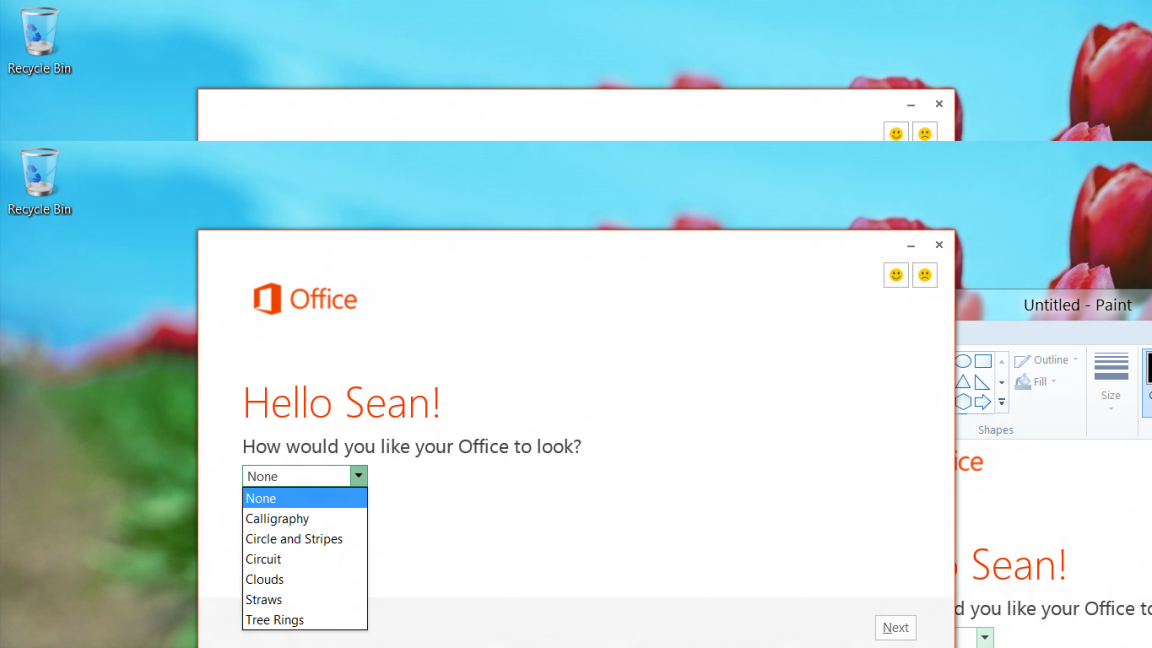Click the Fill paint-bucket icon
Viewport: 1152px width, 648px height.
pyautogui.click(x=1024, y=382)
